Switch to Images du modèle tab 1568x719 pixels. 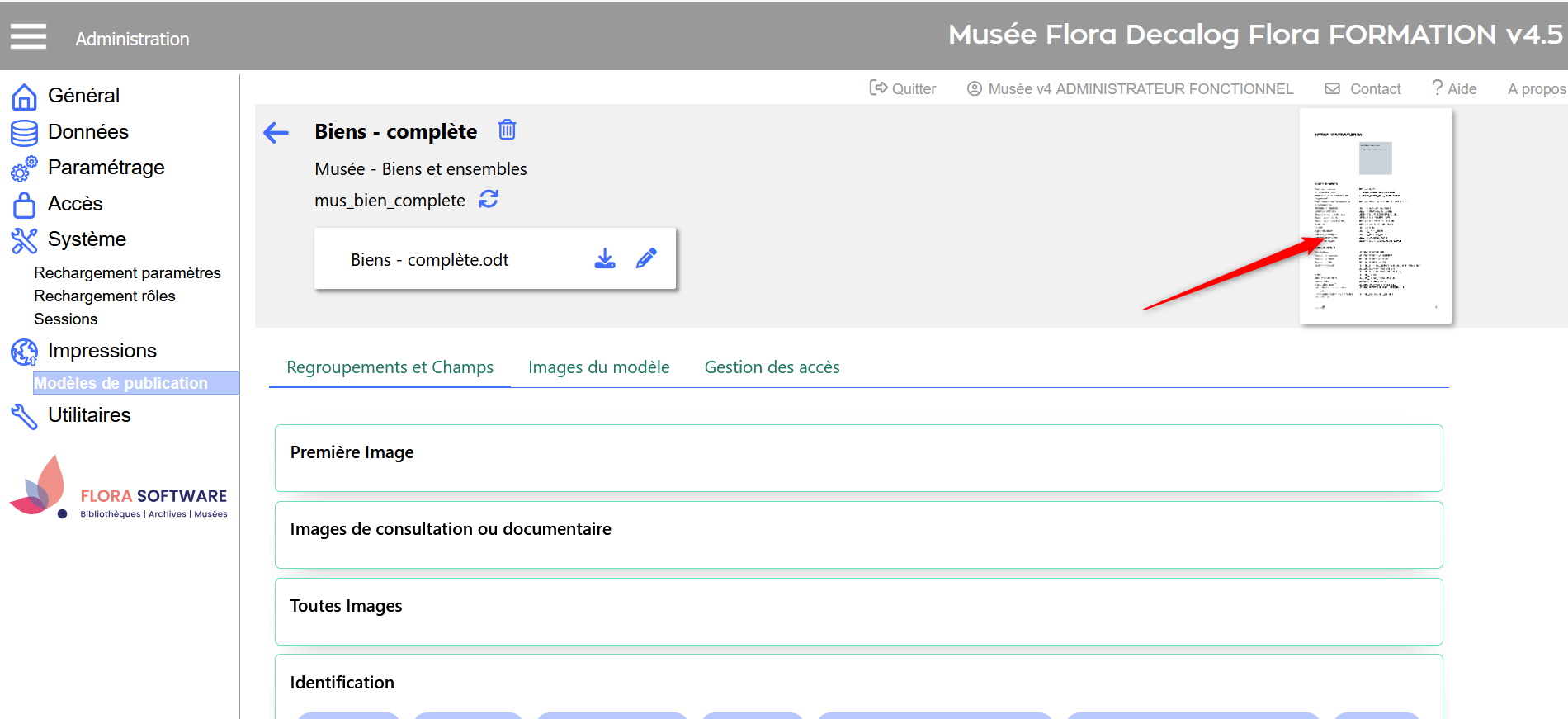pos(598,367)
